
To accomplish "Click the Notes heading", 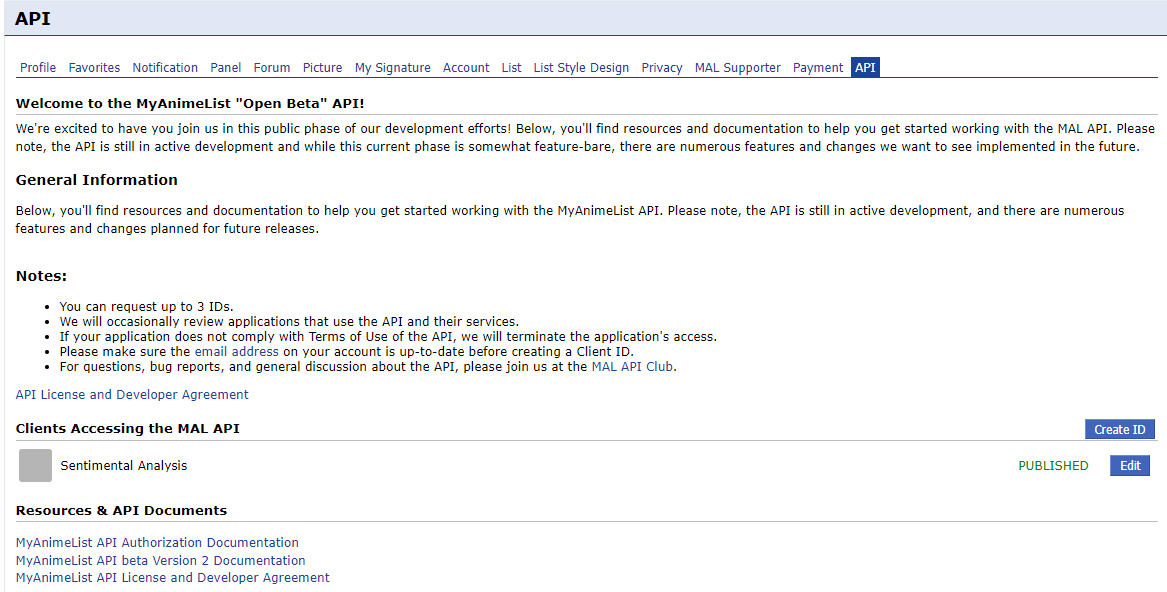I will pyautogui.click(x=42, y=276).
